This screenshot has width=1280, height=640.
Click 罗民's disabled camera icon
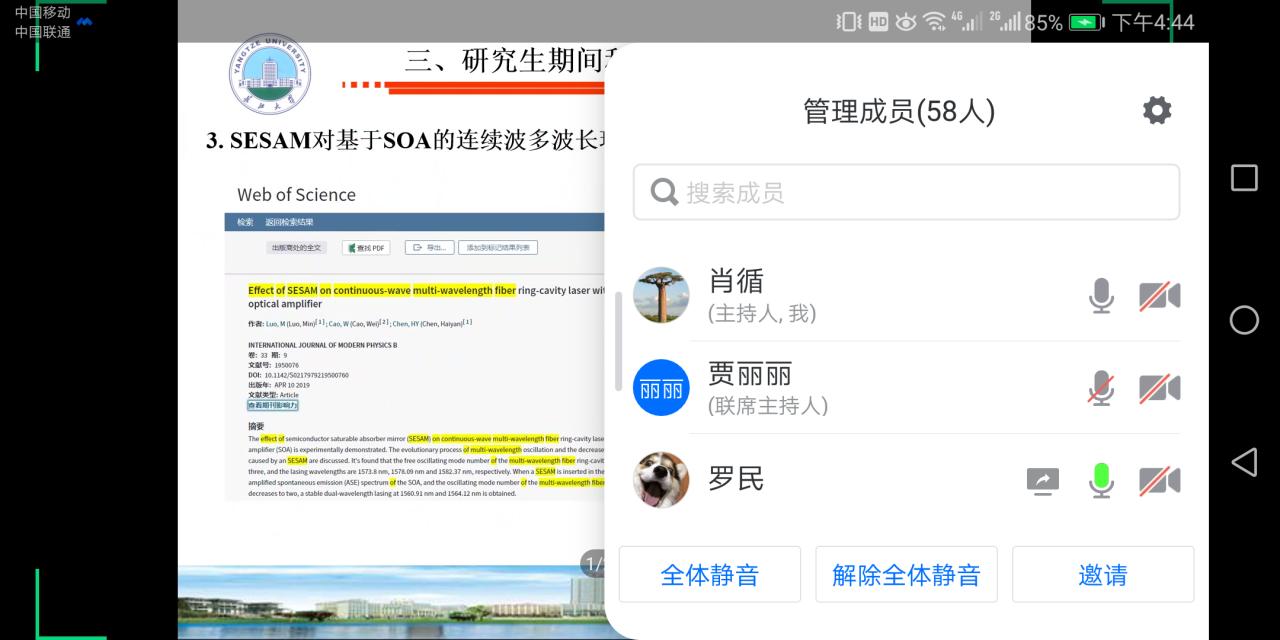pos(1159,481)
